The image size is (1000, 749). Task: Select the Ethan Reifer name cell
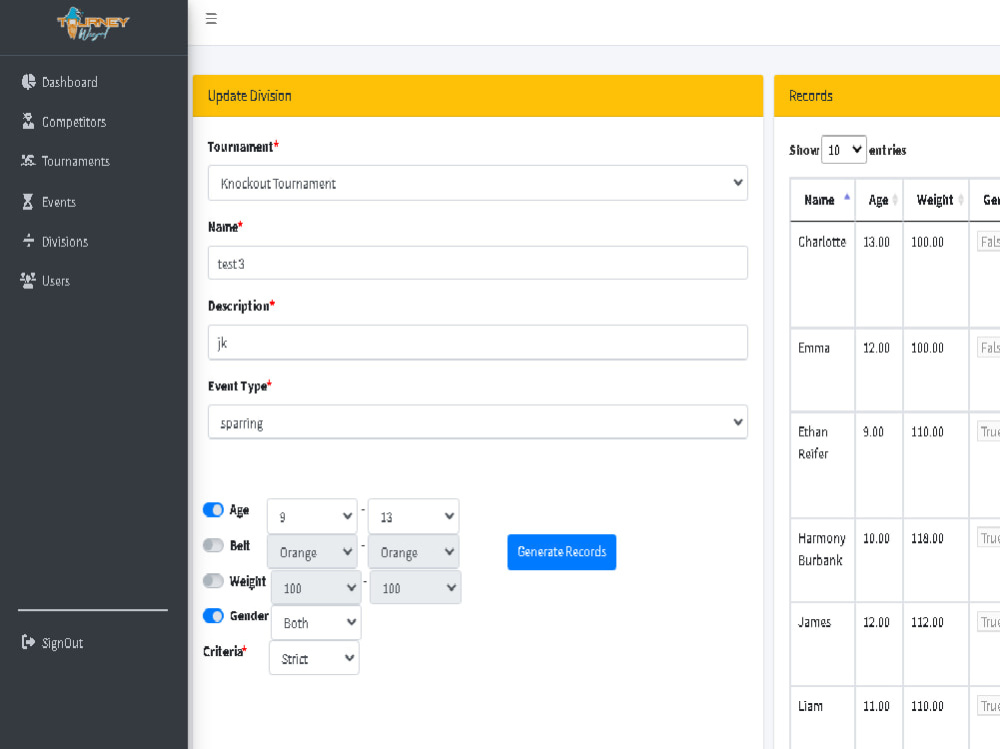[x=823, y=465]
